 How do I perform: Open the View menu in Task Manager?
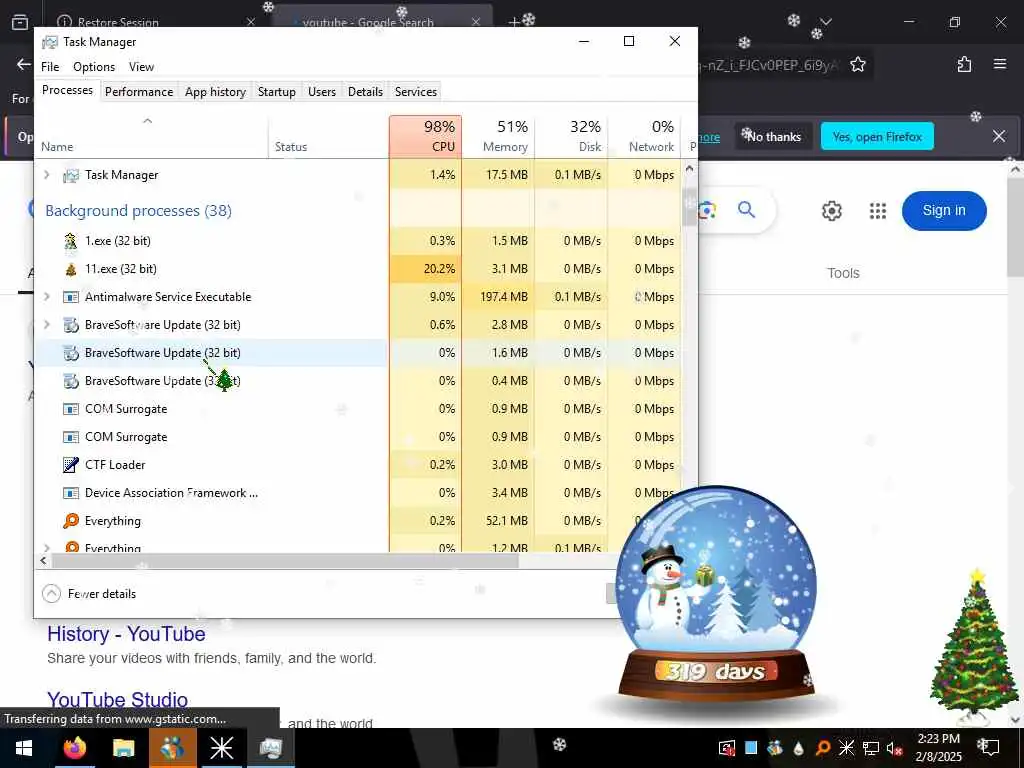pos(141,67)
